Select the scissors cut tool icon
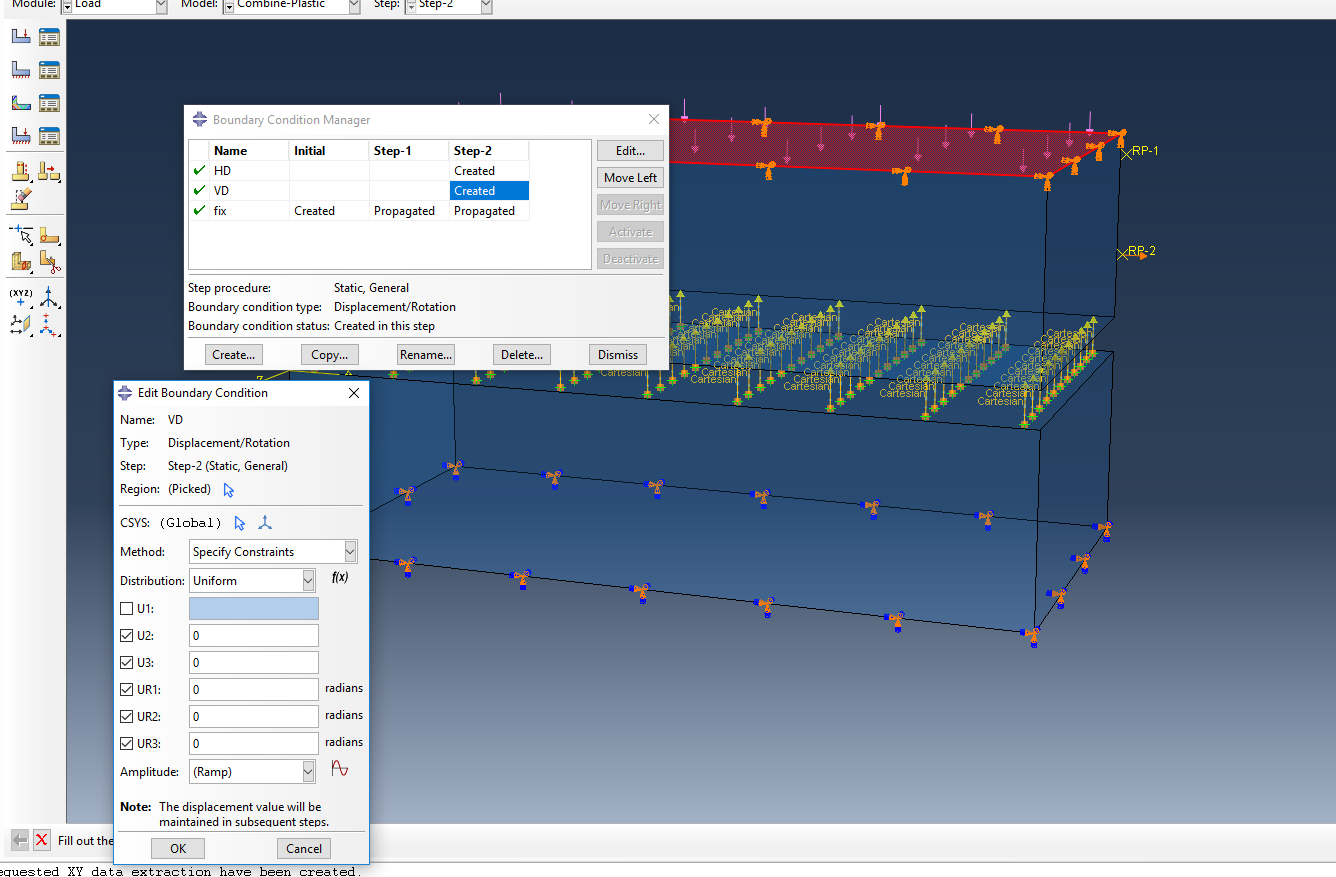Viewport: 1336px width, 877px height. [50, 263]
